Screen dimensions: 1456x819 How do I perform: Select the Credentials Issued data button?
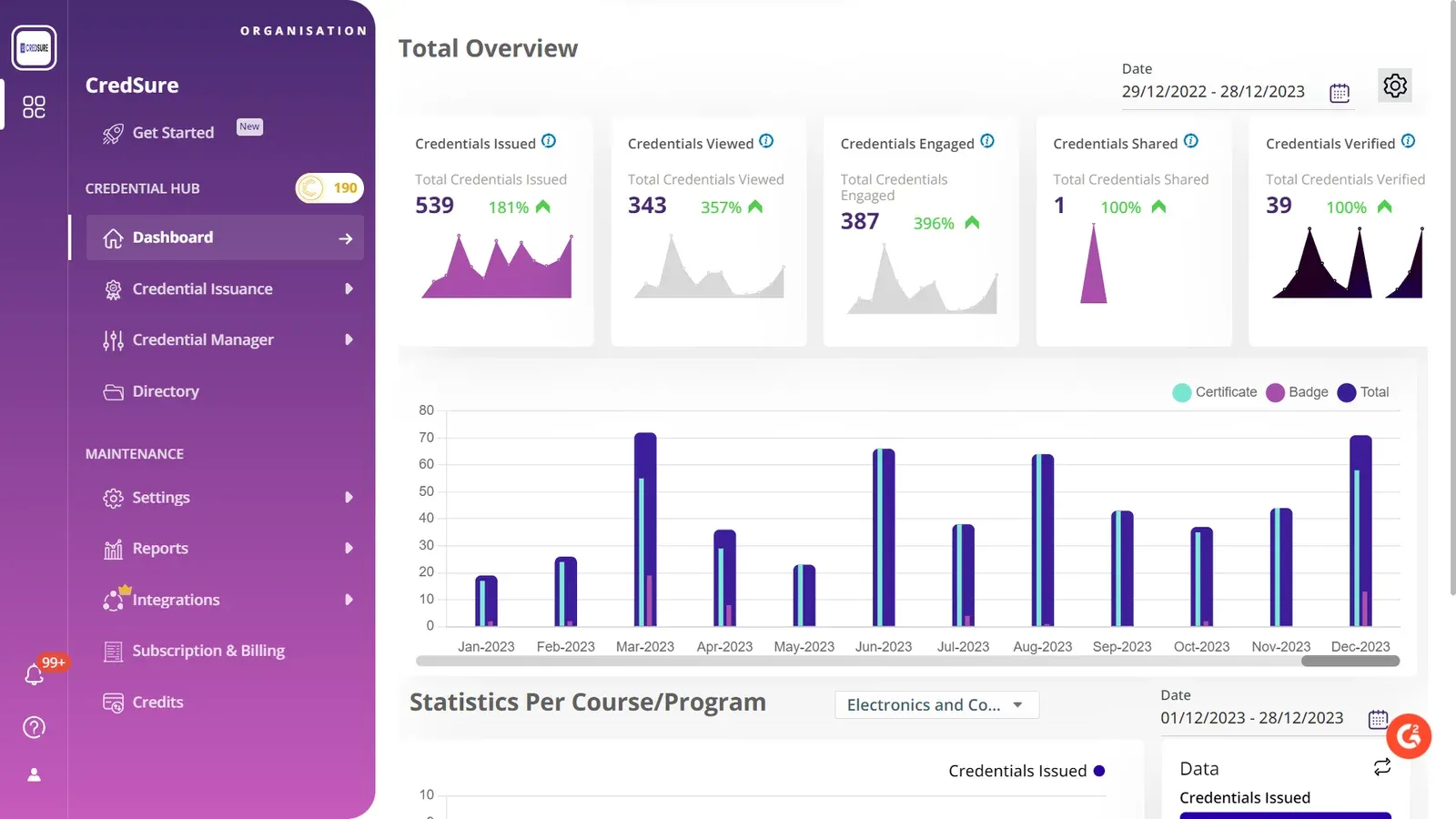point(1285,815)
